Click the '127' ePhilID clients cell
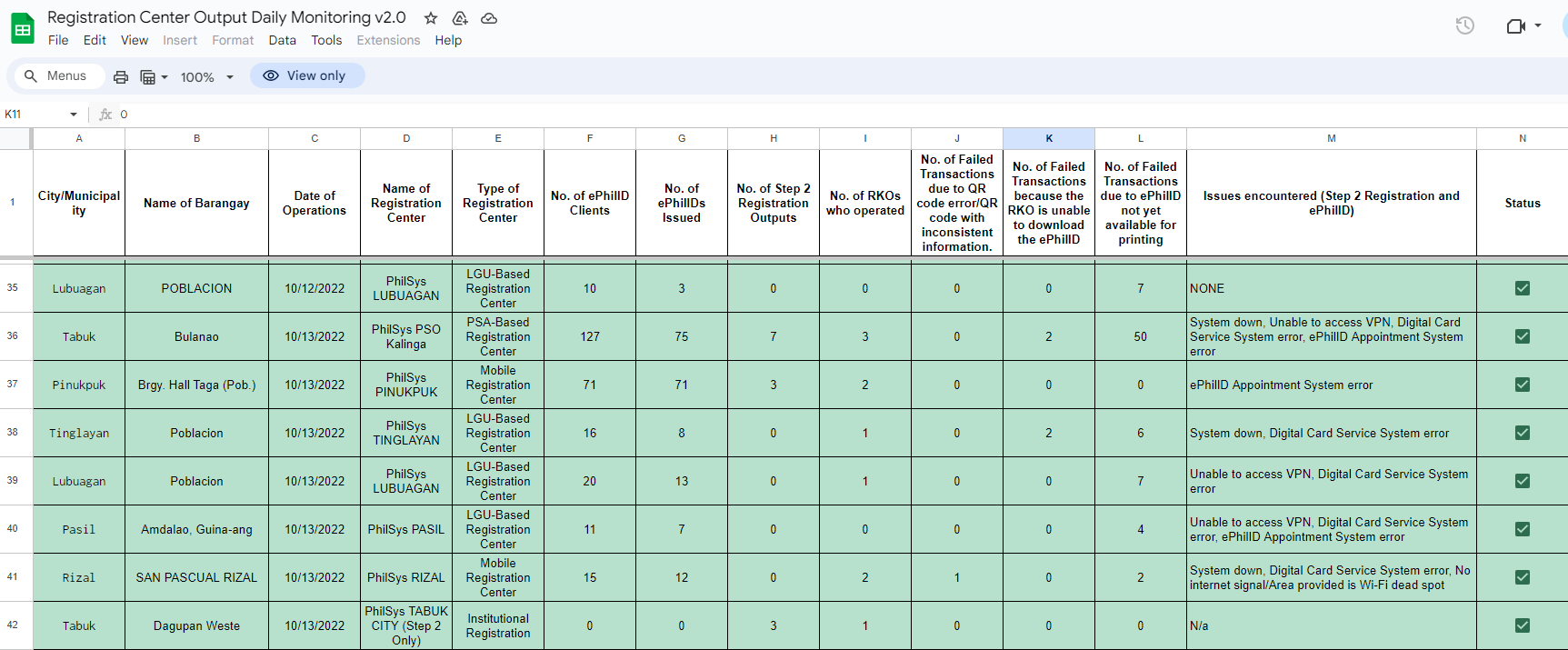This screenshot has width=1568, height=650. pos(590,336)
